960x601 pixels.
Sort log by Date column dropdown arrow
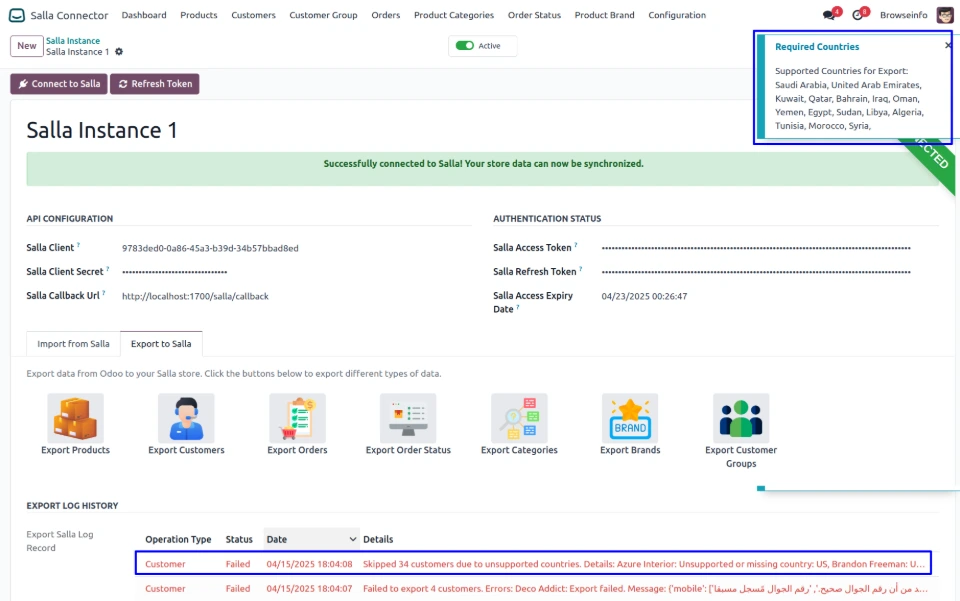point(351,540)
